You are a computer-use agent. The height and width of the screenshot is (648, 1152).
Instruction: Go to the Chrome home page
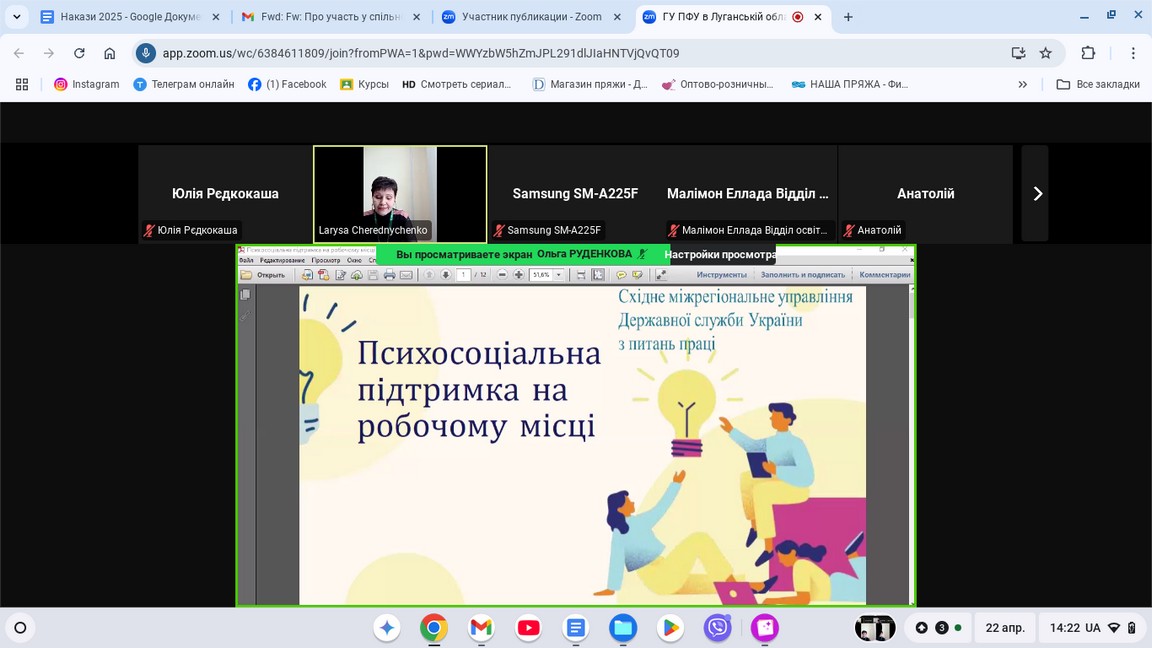109,53
